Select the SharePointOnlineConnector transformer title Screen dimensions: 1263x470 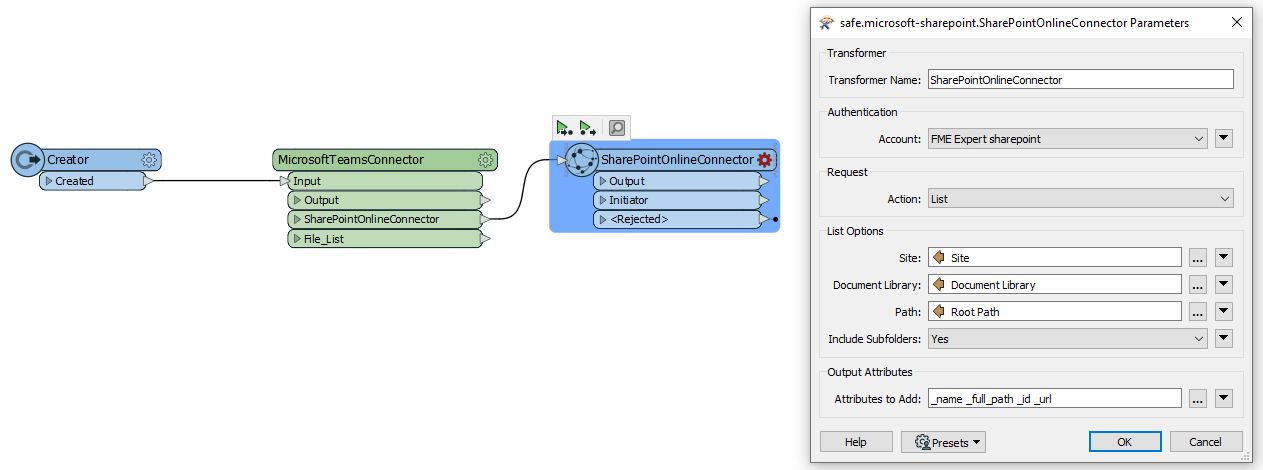click(677, 160)
